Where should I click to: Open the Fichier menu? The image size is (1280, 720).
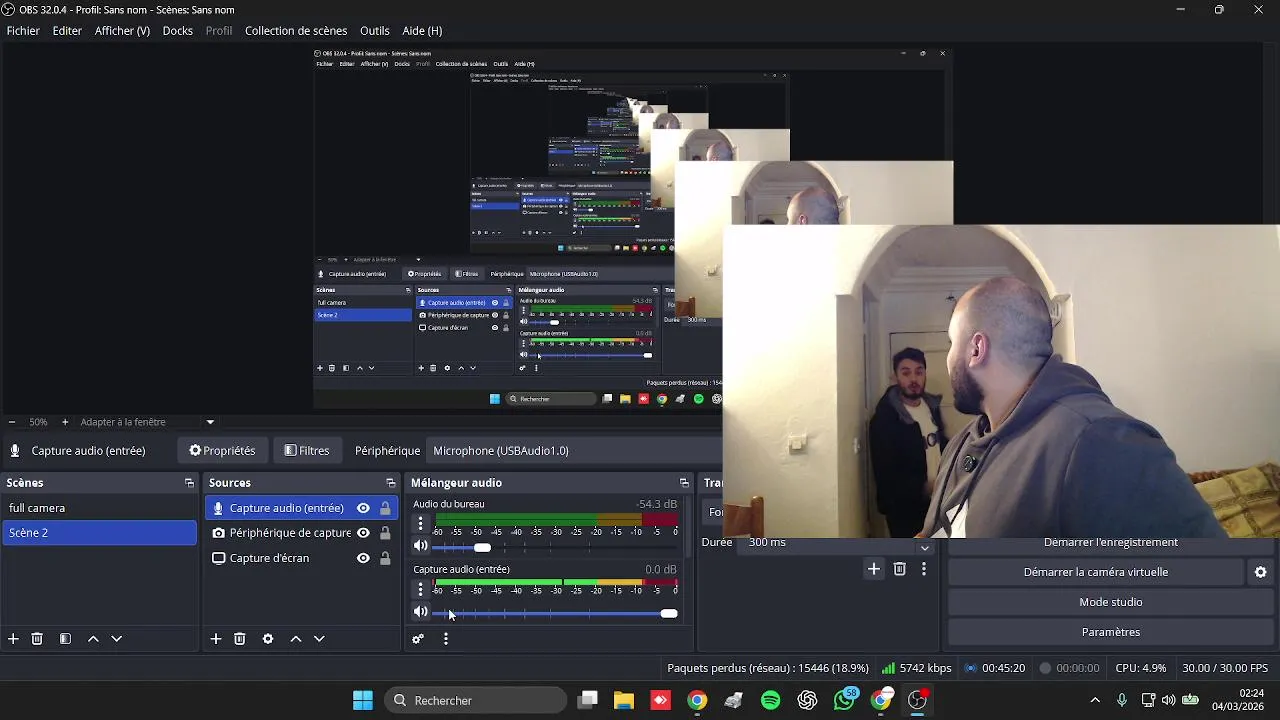23,31
